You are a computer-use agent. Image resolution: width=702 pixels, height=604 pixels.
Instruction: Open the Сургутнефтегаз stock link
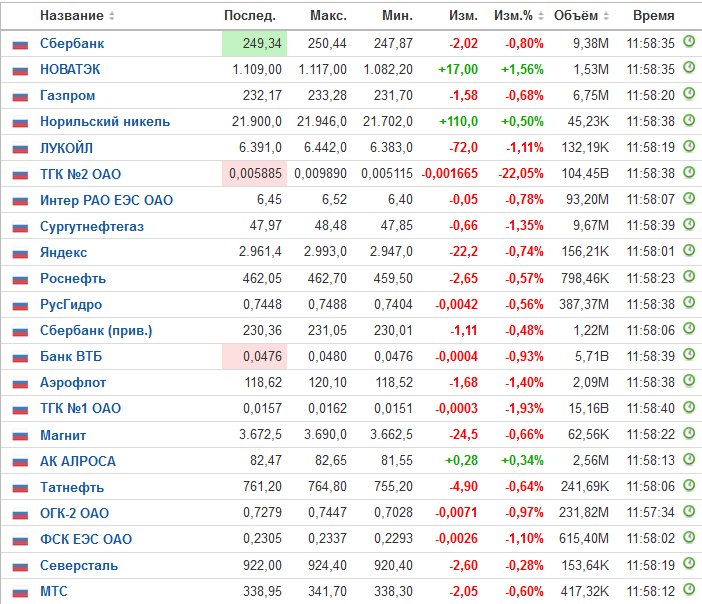[92, 227]
